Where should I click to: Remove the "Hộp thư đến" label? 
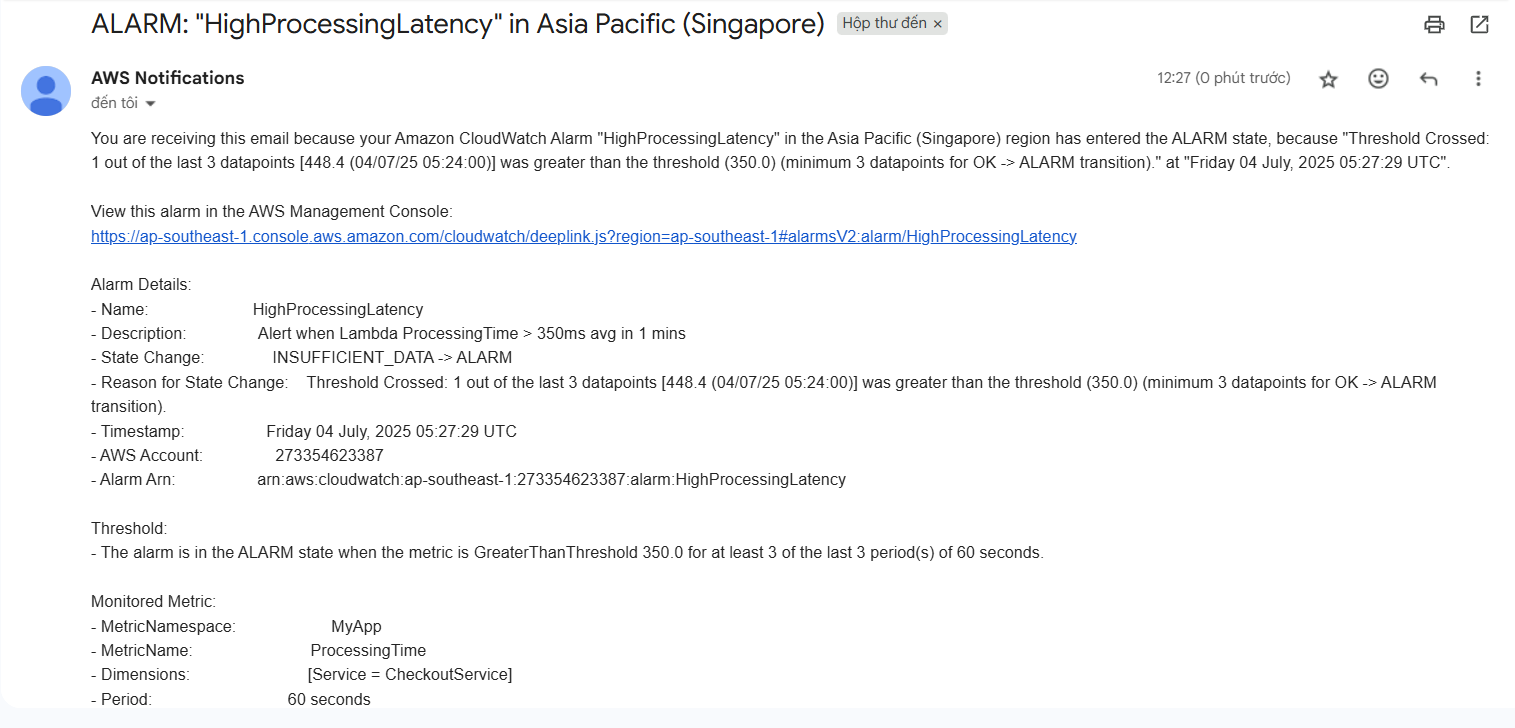tap(938, 24)
